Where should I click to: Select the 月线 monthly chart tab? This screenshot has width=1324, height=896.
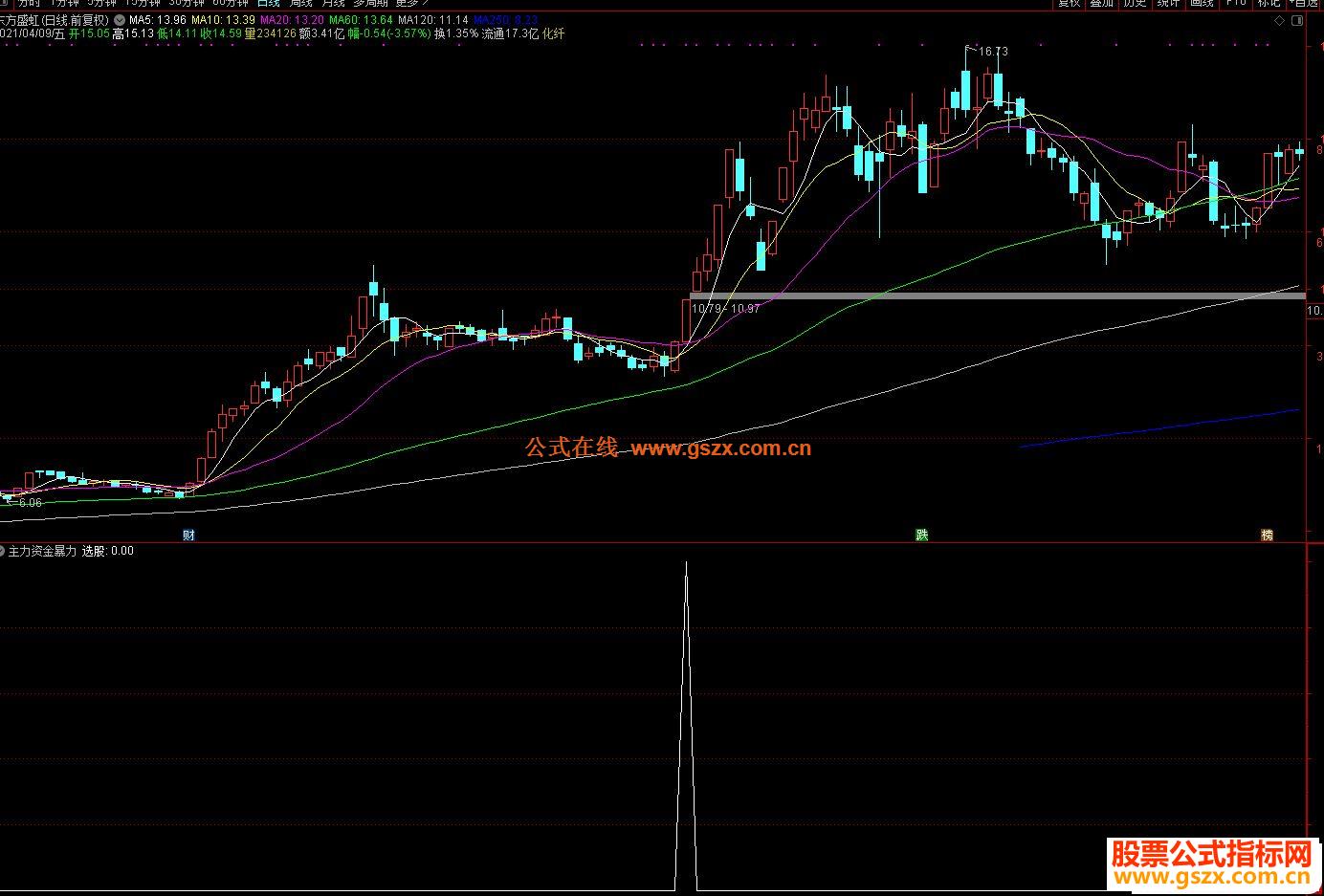pos(333,4)
